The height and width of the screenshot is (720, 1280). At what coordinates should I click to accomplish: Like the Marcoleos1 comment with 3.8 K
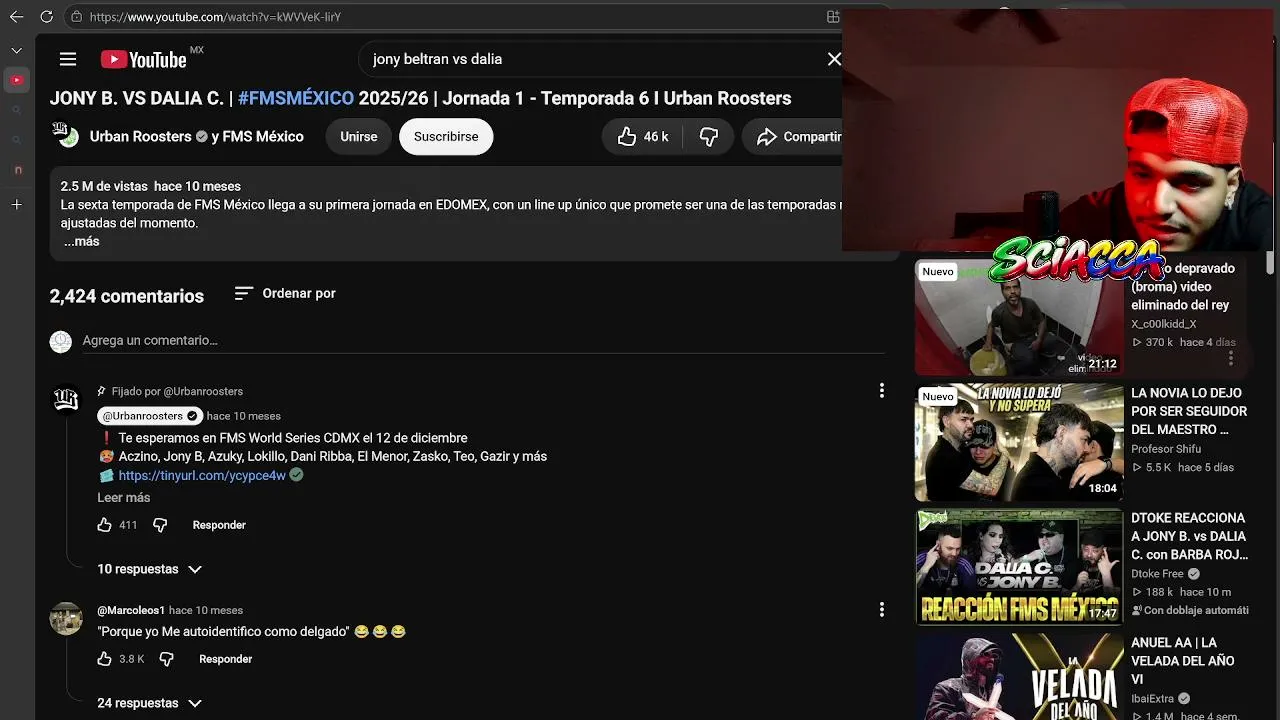105,659
